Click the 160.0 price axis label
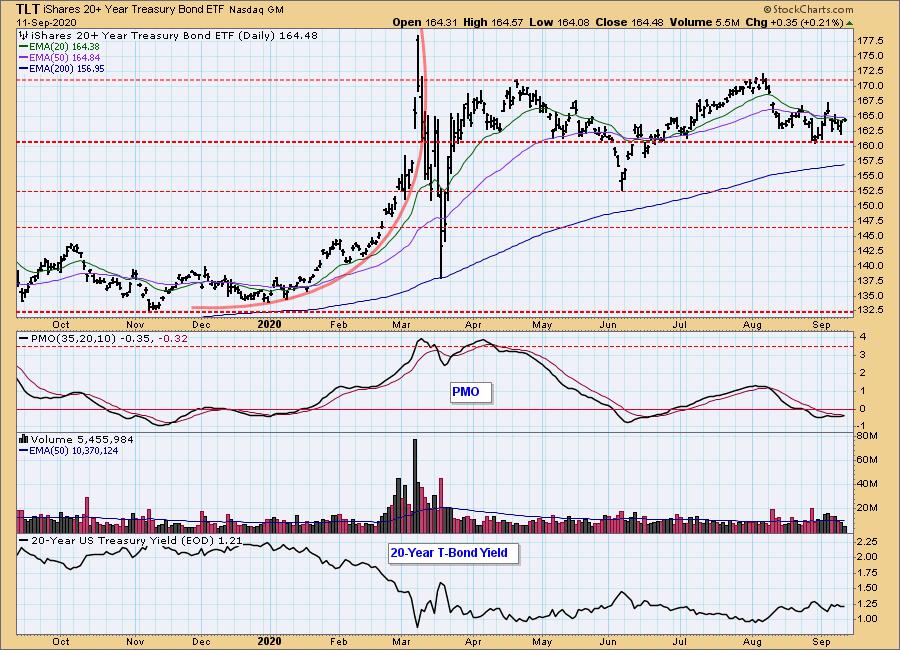The image size is (900, 650). [870, 146]
